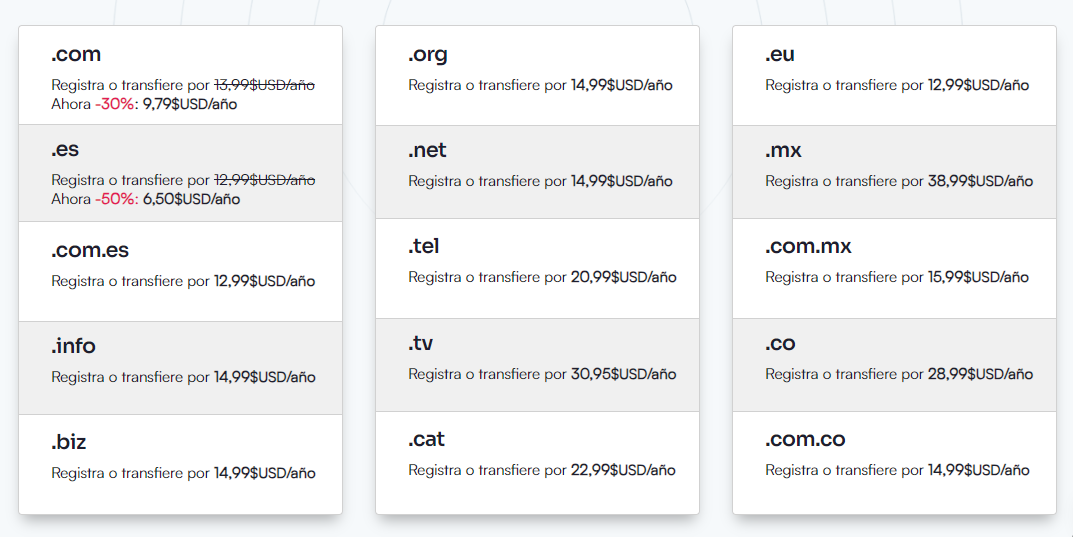Choose the .tv domain row
This screenshot has height=537, width=1073.
click(537, 365)
